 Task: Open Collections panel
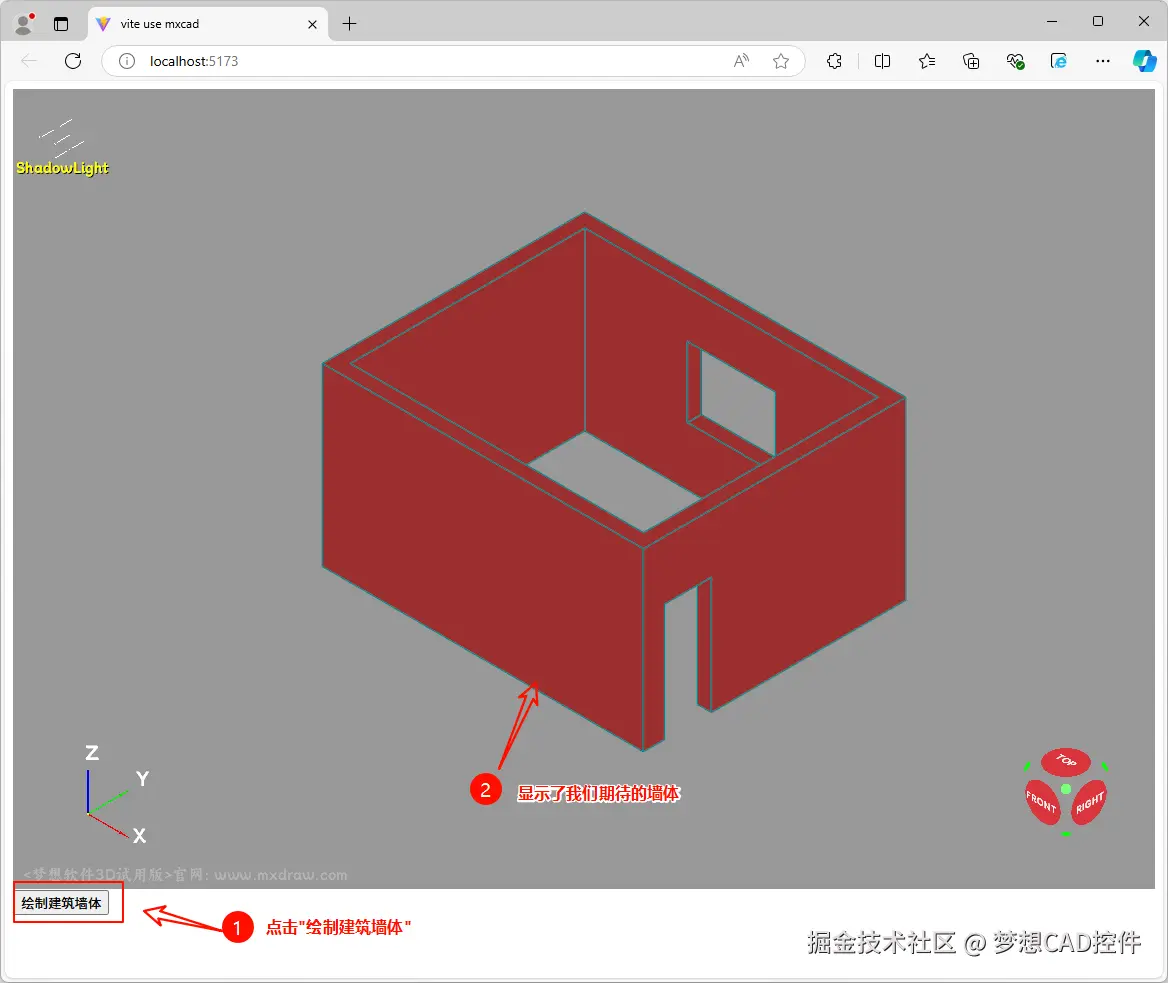tap(971, 61)
